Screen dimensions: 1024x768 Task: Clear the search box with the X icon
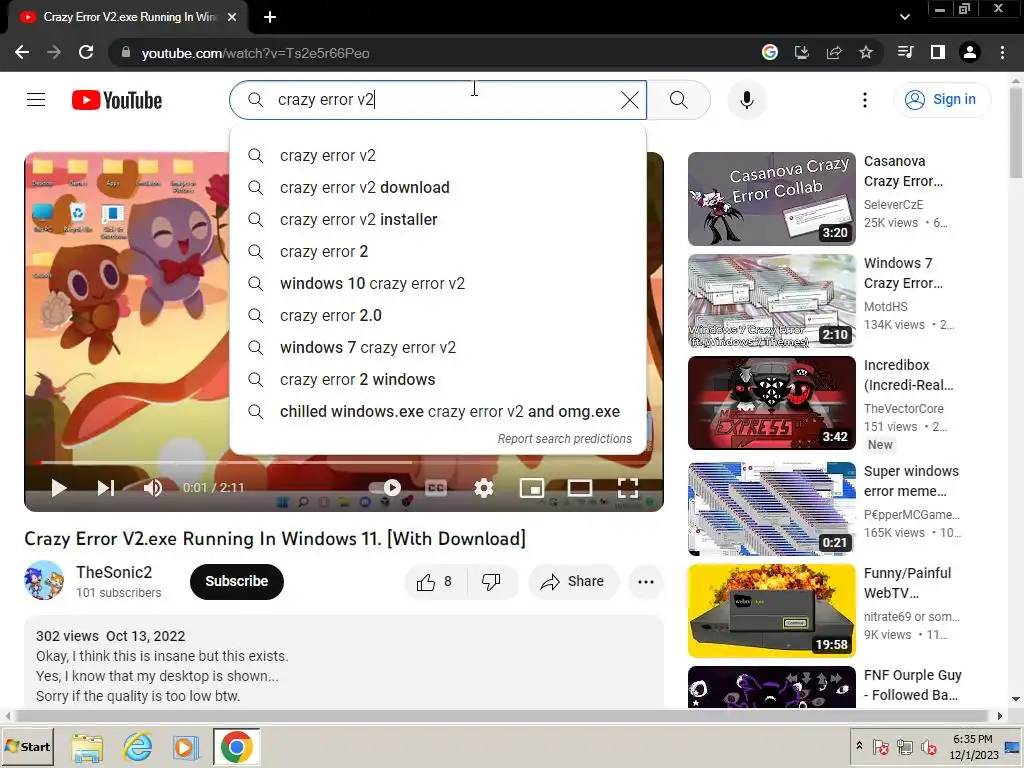click(x=630, y=100)
